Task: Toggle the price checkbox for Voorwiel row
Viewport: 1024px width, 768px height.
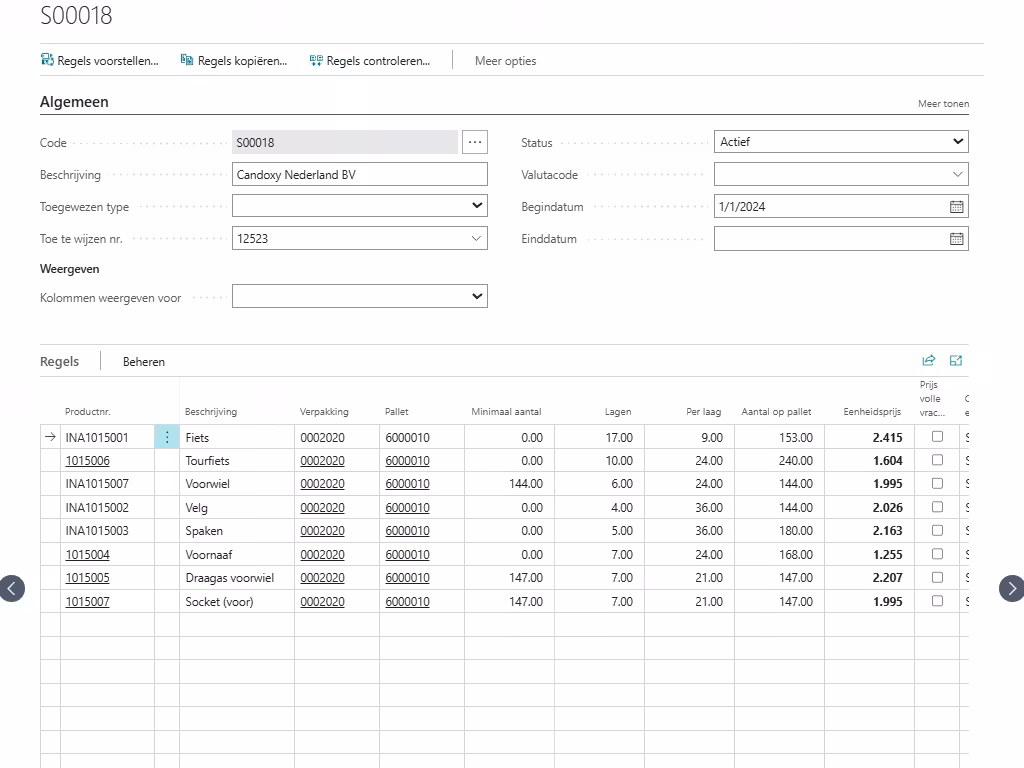Action: click(x=937, y=483)
